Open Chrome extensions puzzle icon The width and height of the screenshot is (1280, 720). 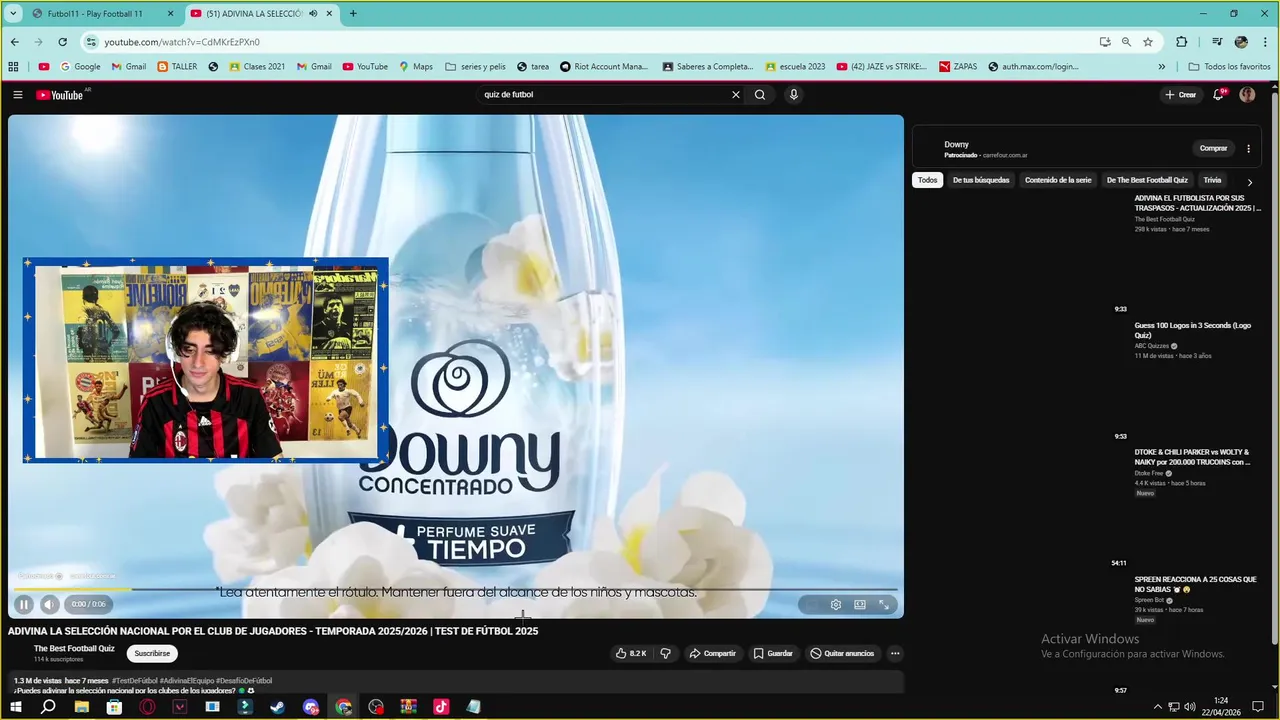pyautogui.click(x=1182, y=42)
